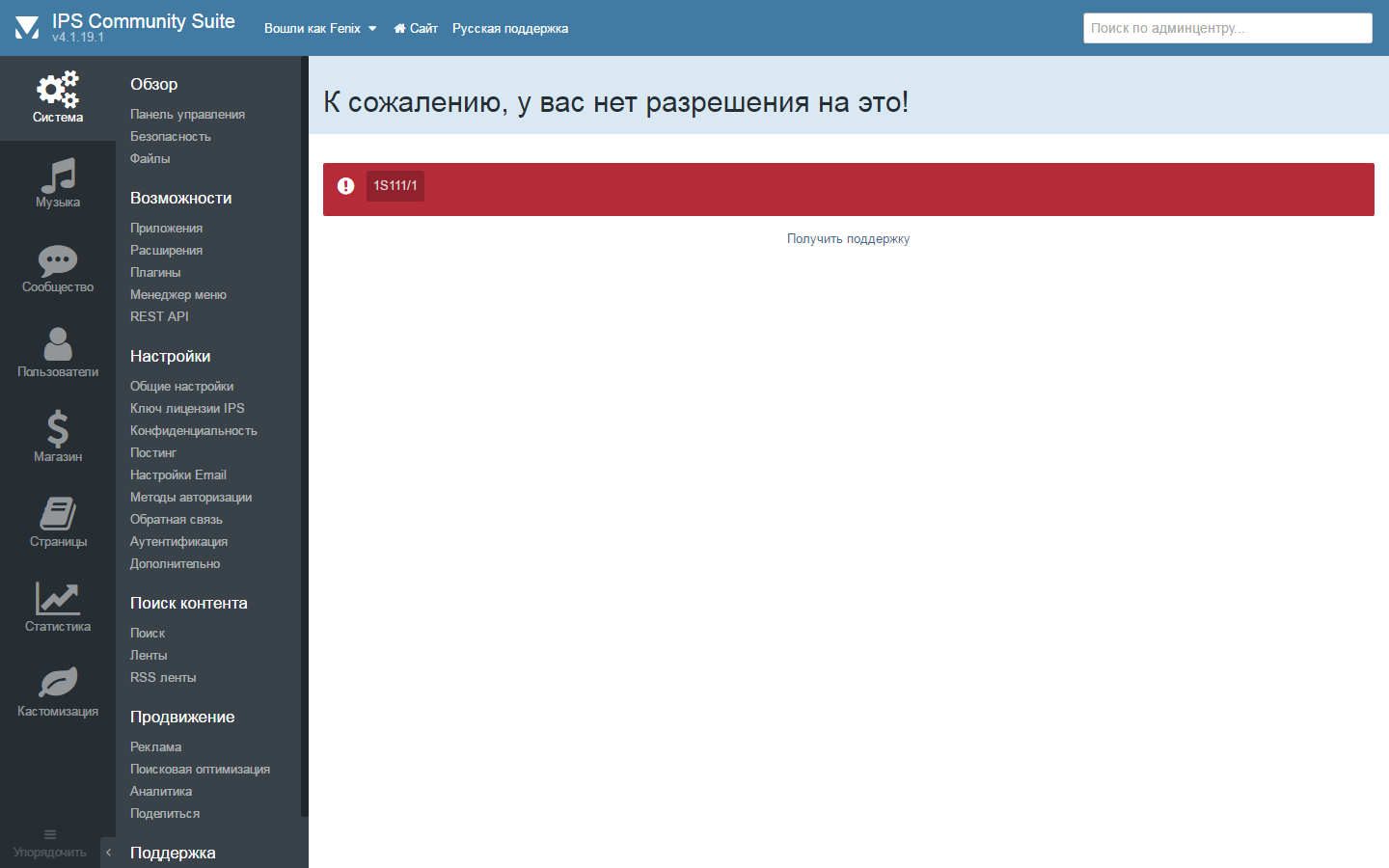Open the Система gears icon section
This screenshot has width=1389, height=868.
58,98
